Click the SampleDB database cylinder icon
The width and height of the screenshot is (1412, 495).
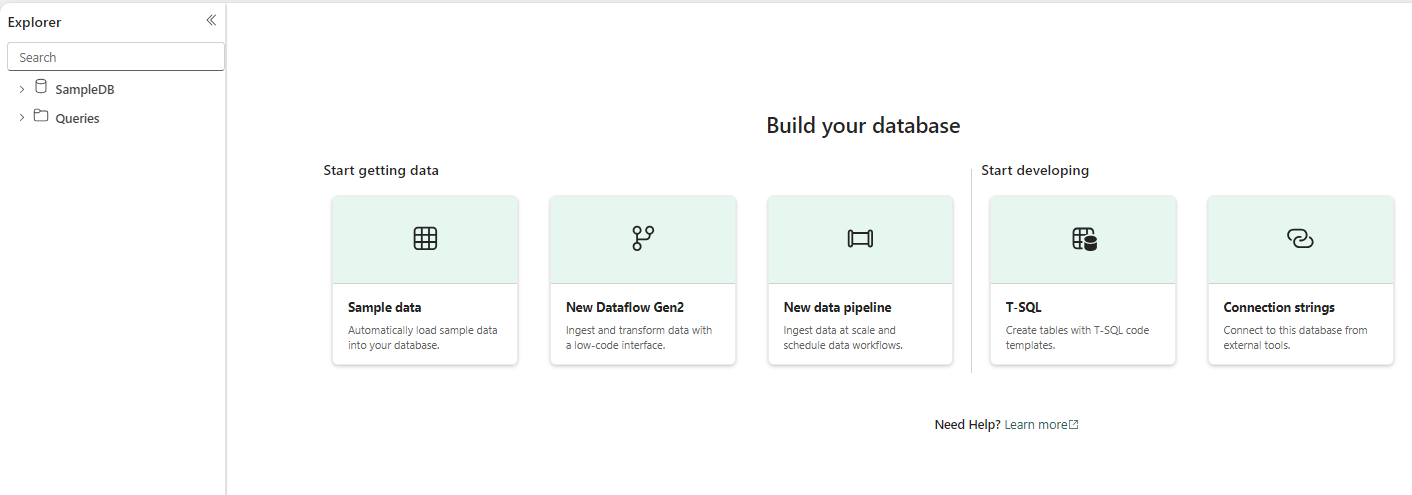41,87
